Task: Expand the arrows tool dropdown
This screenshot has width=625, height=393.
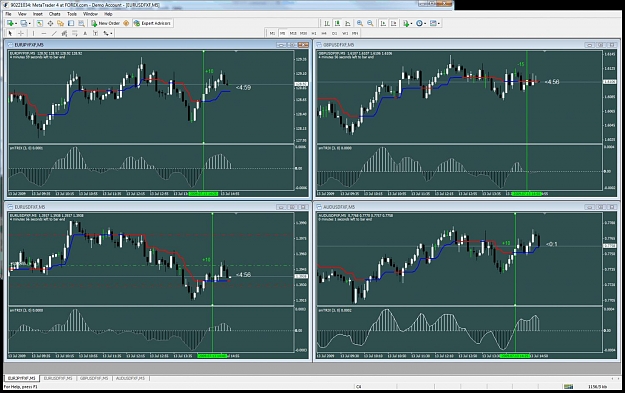Action: tap(111, 33)
